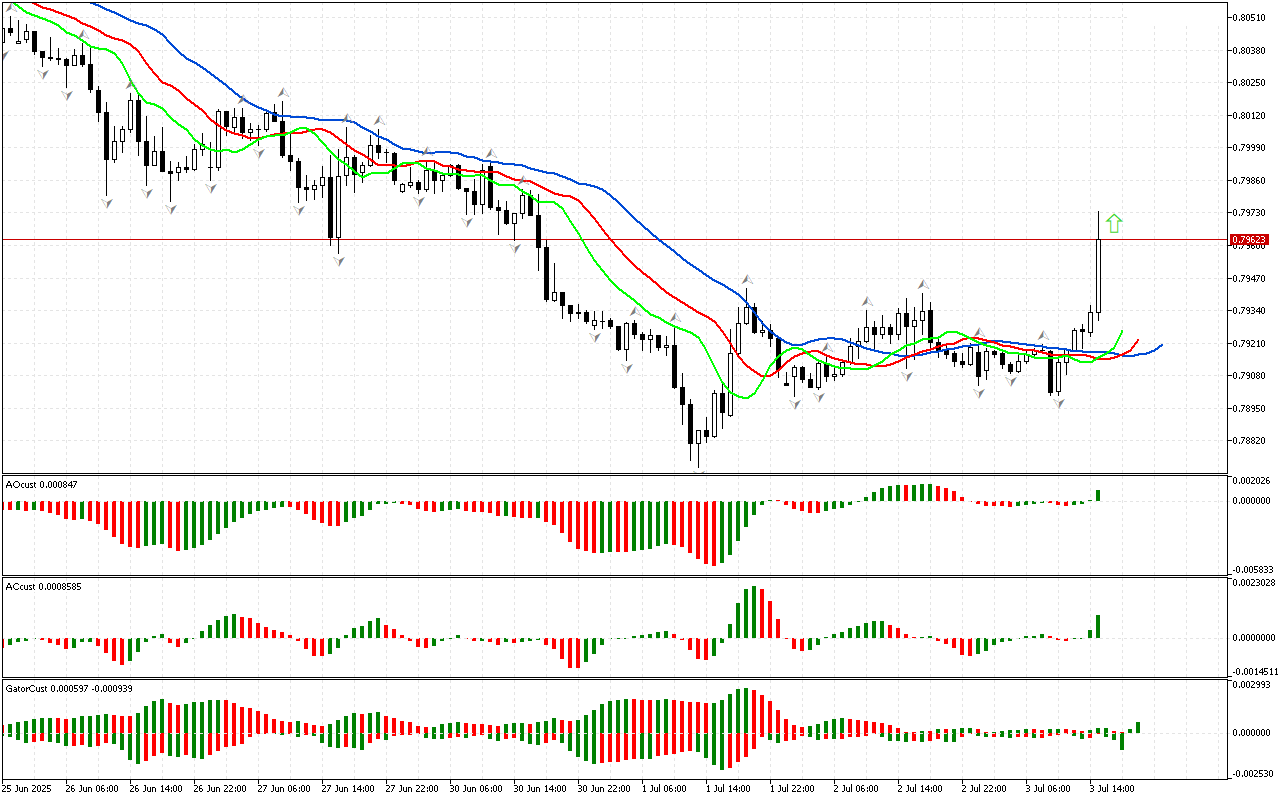Image resolution: width=1280 pixels, height=800 pixels.
Task: Click the 3 Jul 14:00 time axis label
Action: tap(1111, 788)
